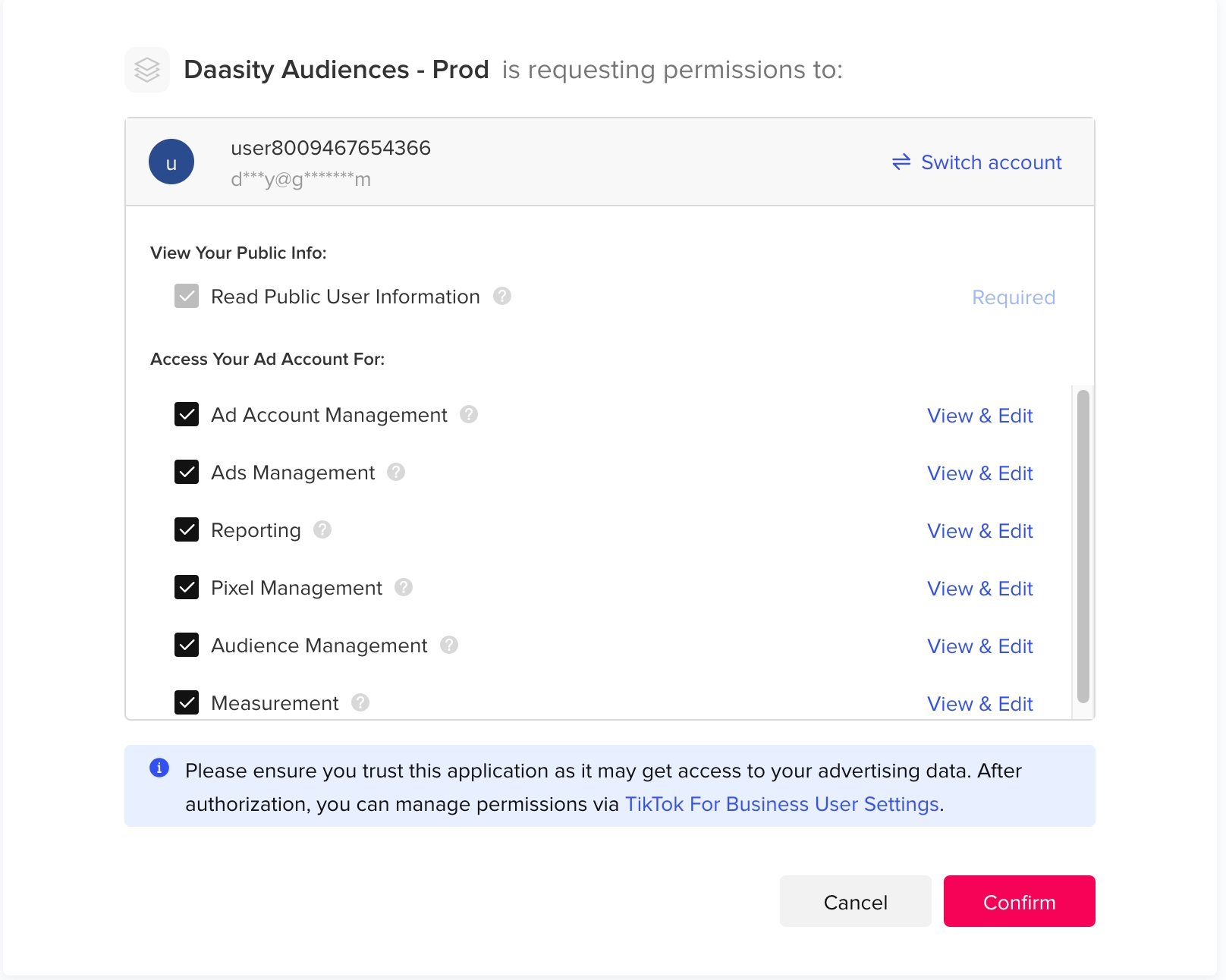Toggle the Ads Management checkbox
1226x980 pixels.
point(187,472)
